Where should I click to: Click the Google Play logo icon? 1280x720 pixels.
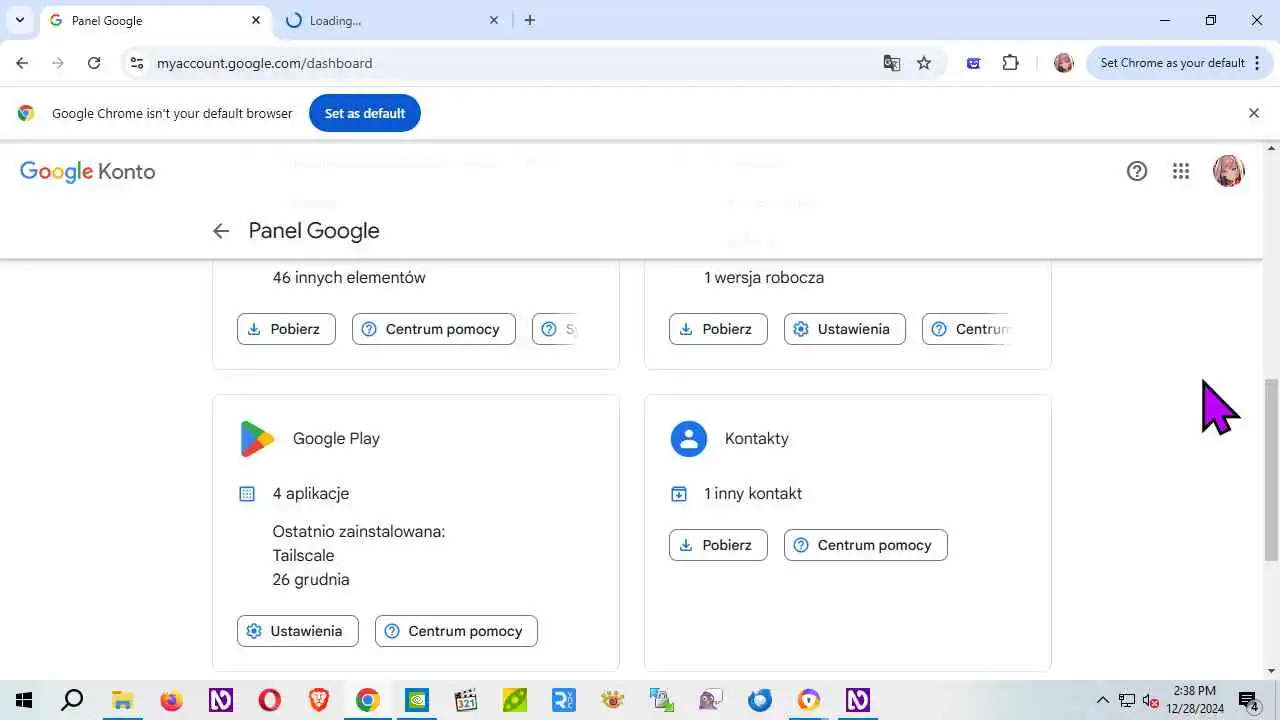pos(257,438)
